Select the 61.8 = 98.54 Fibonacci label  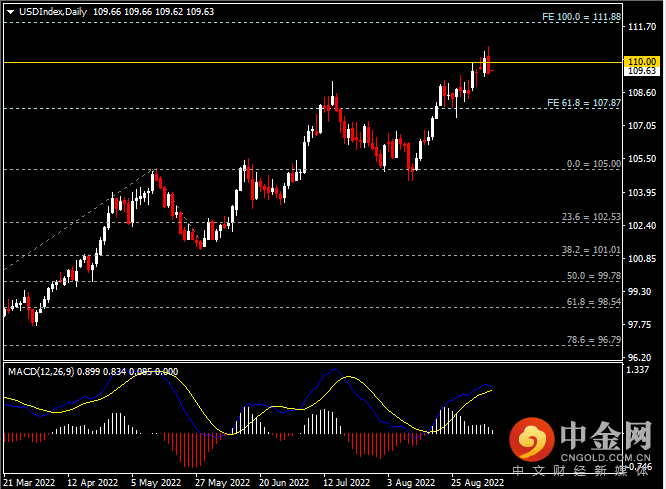[593, 302]
